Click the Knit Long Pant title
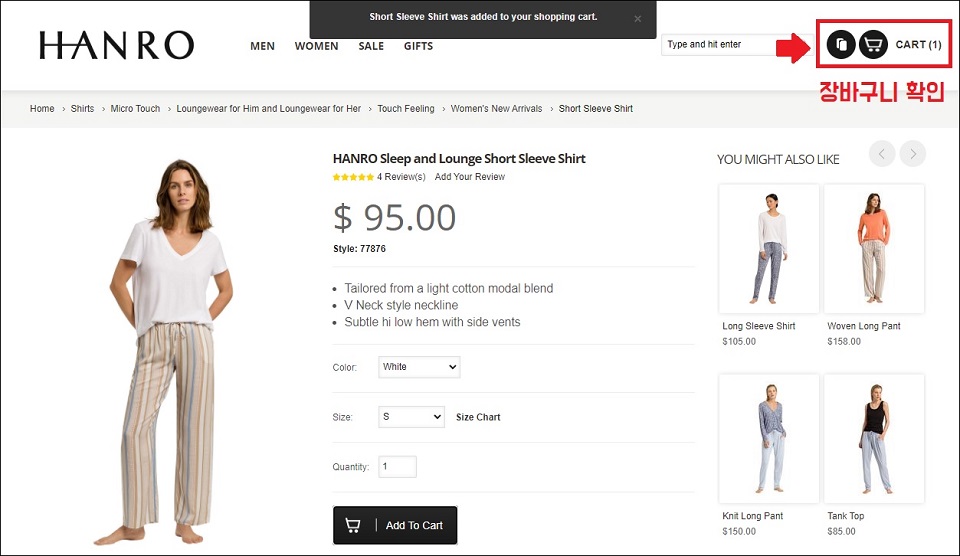Screen dimensions: 960x556 [x=752, y=516]
